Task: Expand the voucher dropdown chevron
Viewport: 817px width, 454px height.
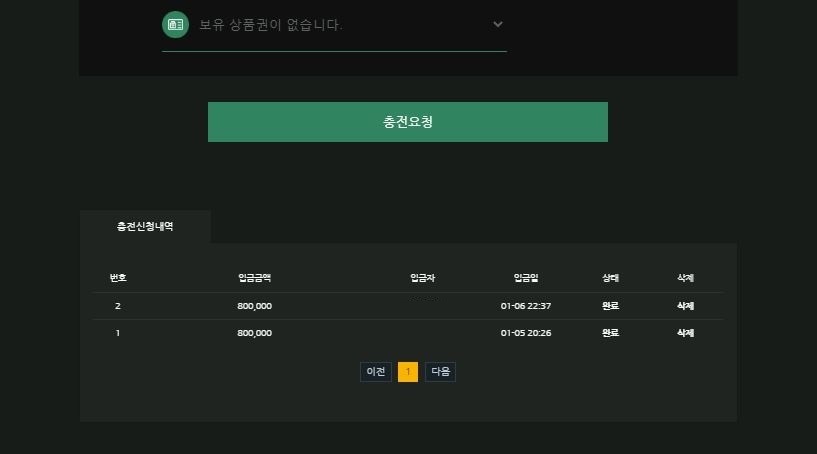Action: coord(498,24)
